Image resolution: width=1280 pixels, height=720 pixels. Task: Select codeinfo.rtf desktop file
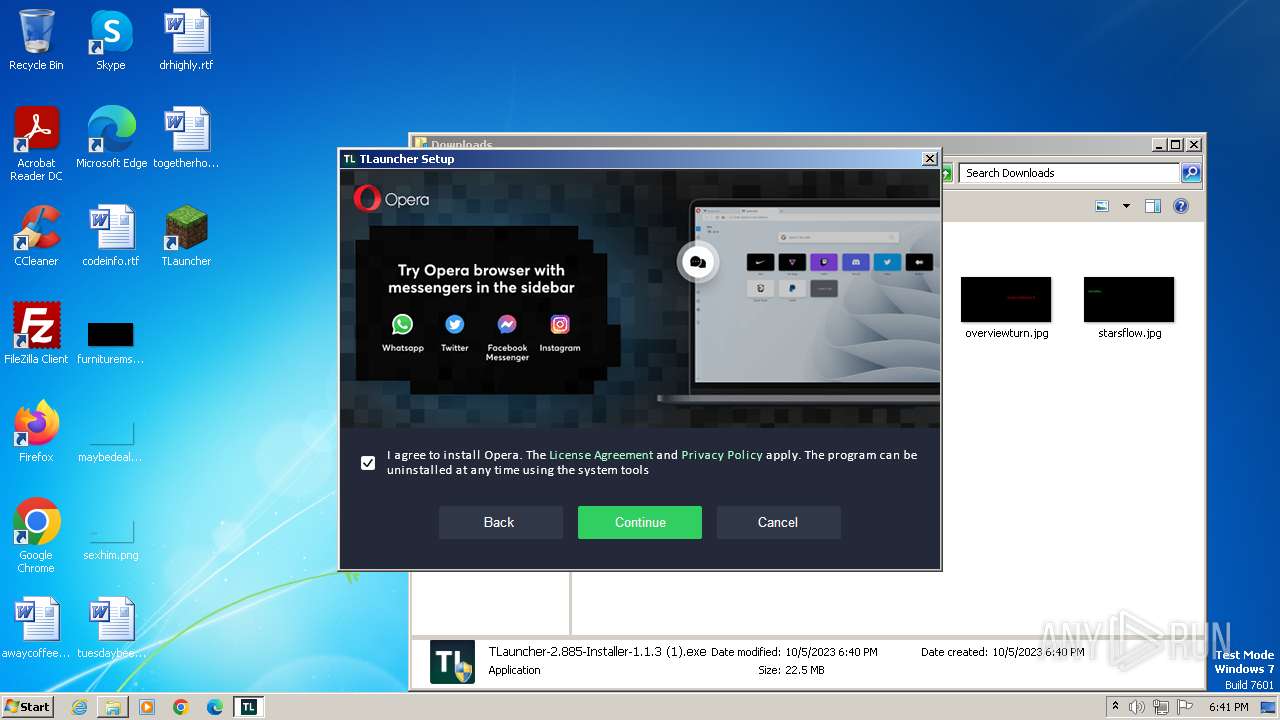tap(111, 236)
